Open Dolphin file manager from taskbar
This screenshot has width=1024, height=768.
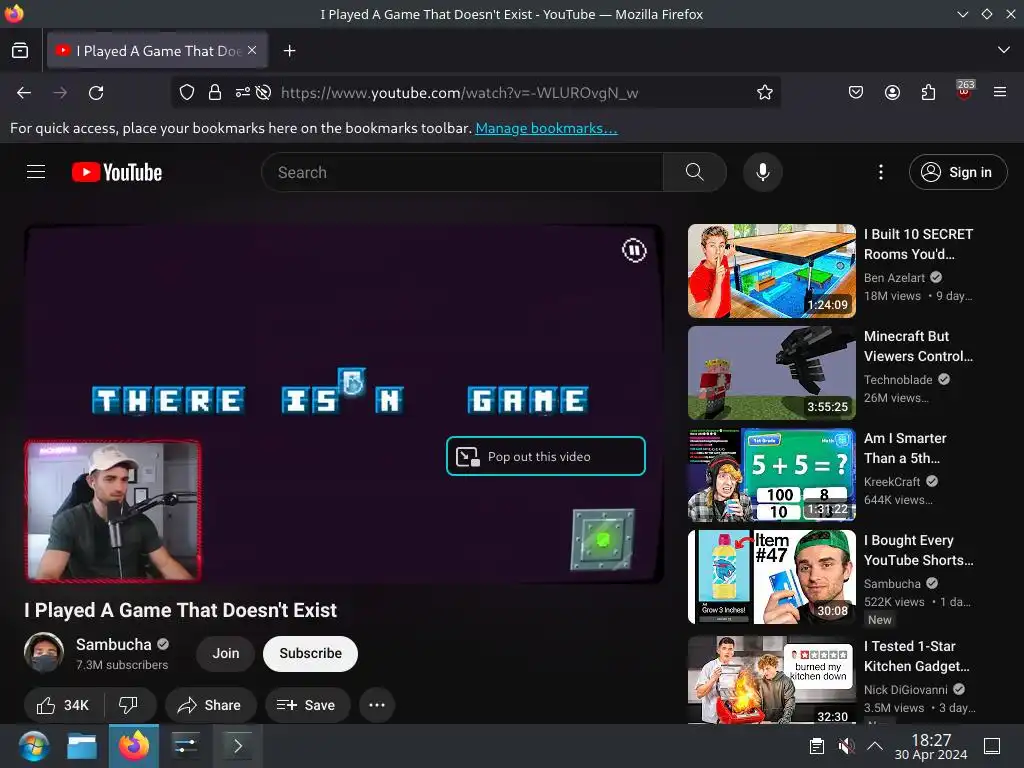(82, 746)
